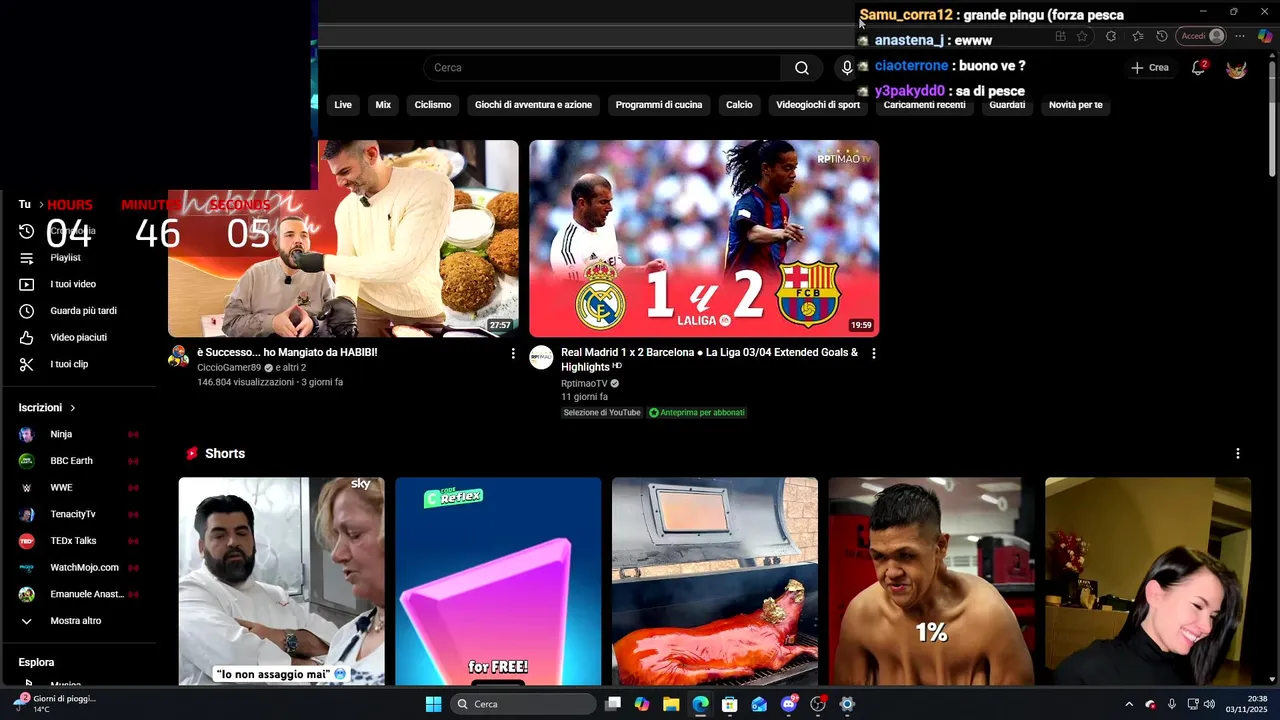Open 'I tuoi video' sidebar icon
Viewport: 1280px width, 720px height.
[x=27, y=284]
